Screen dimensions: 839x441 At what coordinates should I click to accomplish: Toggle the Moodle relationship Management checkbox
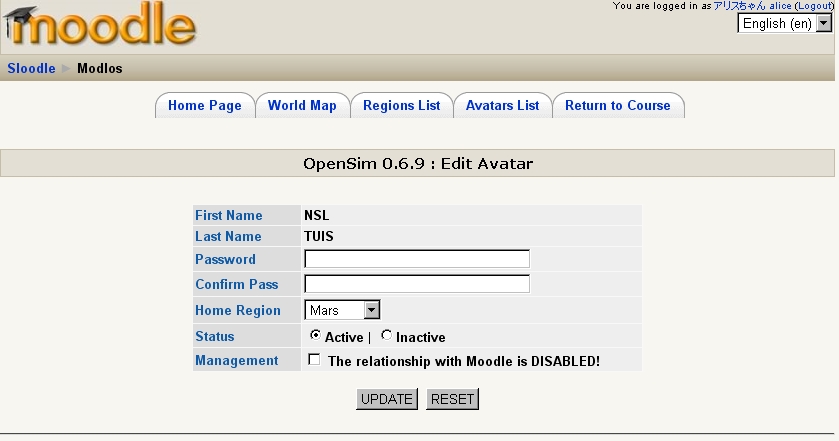point(315,360)
